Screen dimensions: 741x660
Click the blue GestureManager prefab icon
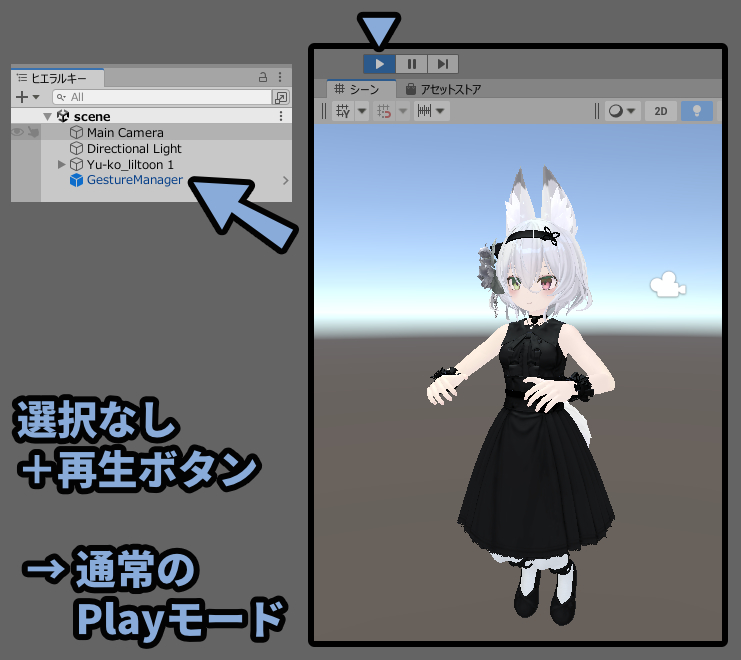[x=76, y=180]
